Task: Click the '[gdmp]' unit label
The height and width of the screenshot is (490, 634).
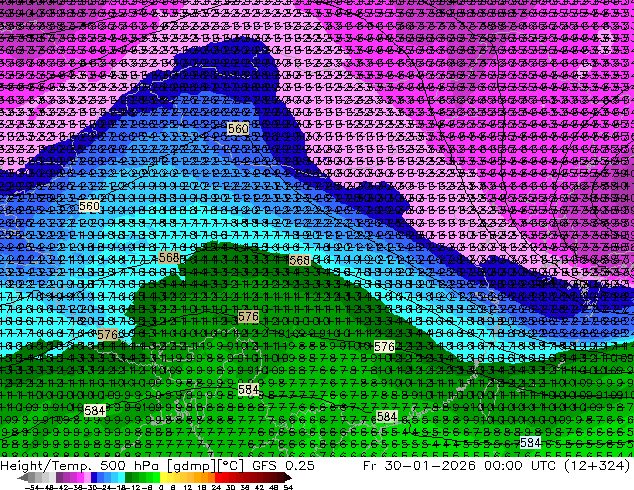Action: 190,466
